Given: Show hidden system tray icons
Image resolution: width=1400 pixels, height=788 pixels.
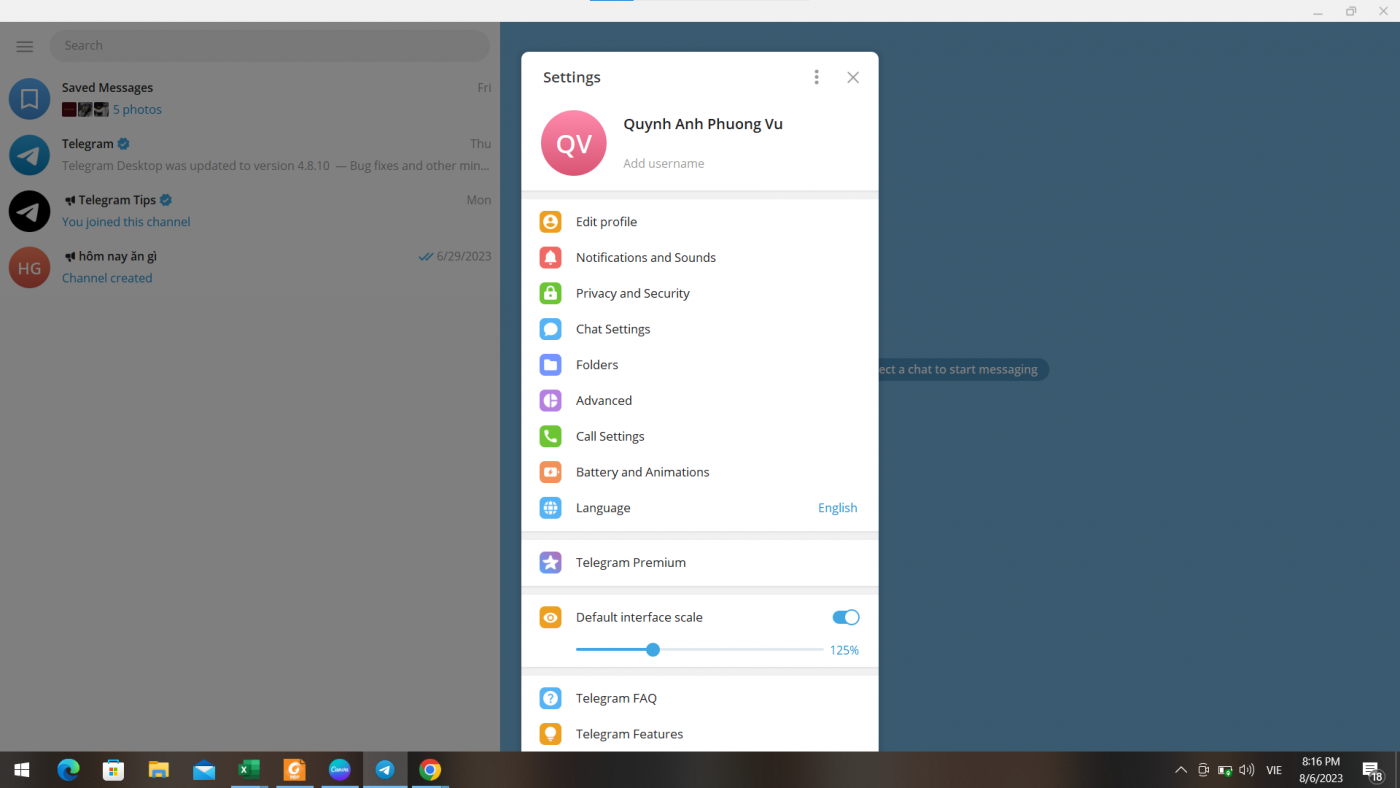Looking at the screenshot, I should click(x=1181, y=770).
